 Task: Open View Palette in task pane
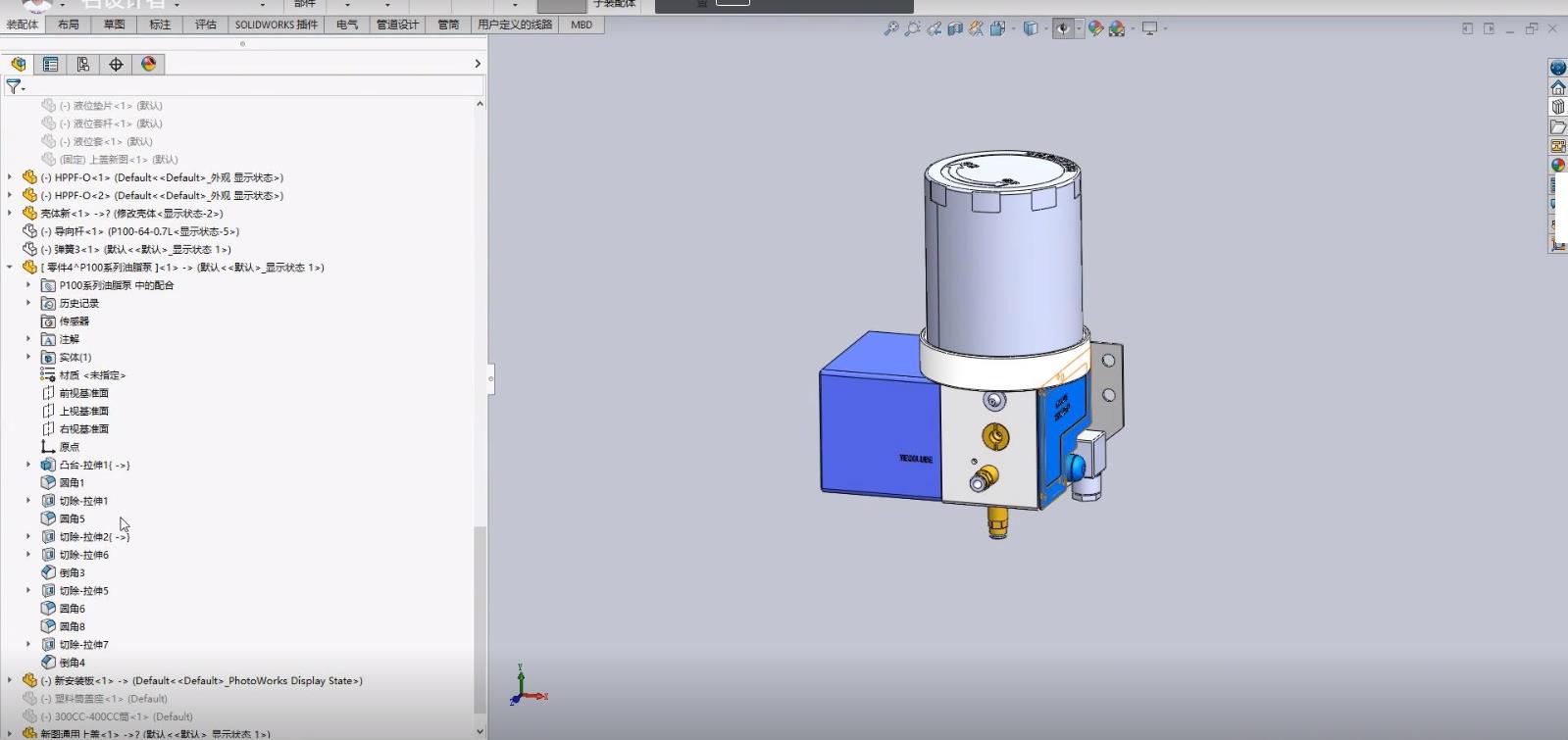(1557, 146)
